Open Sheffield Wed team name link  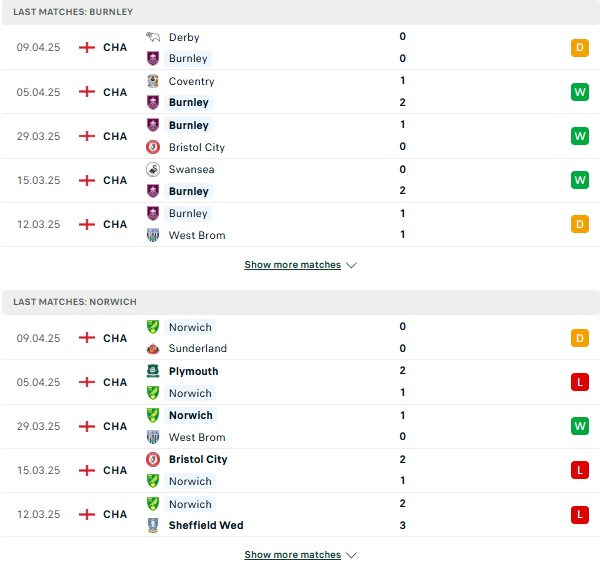(x=205, y=525)
